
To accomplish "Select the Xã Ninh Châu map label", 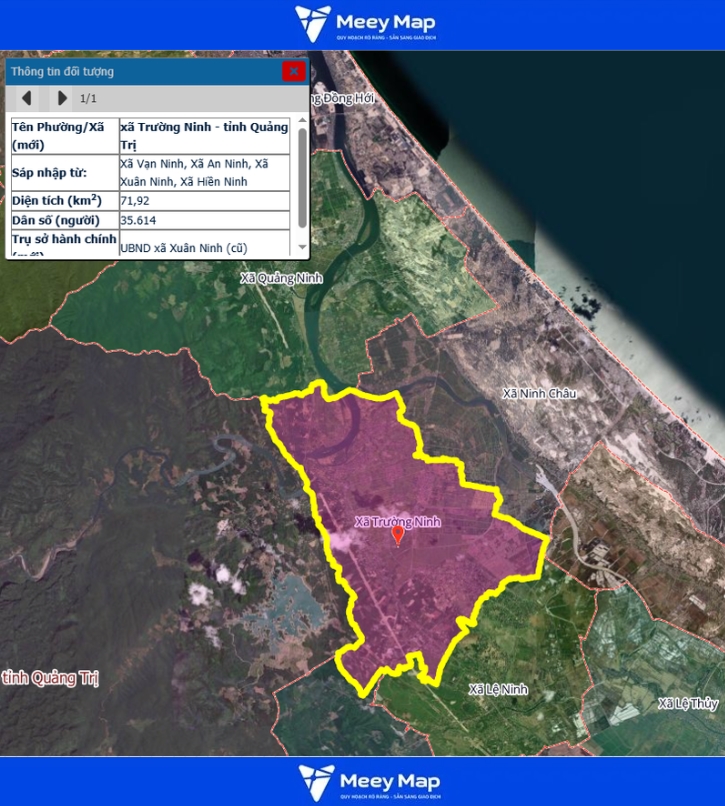I will point(540,394).
